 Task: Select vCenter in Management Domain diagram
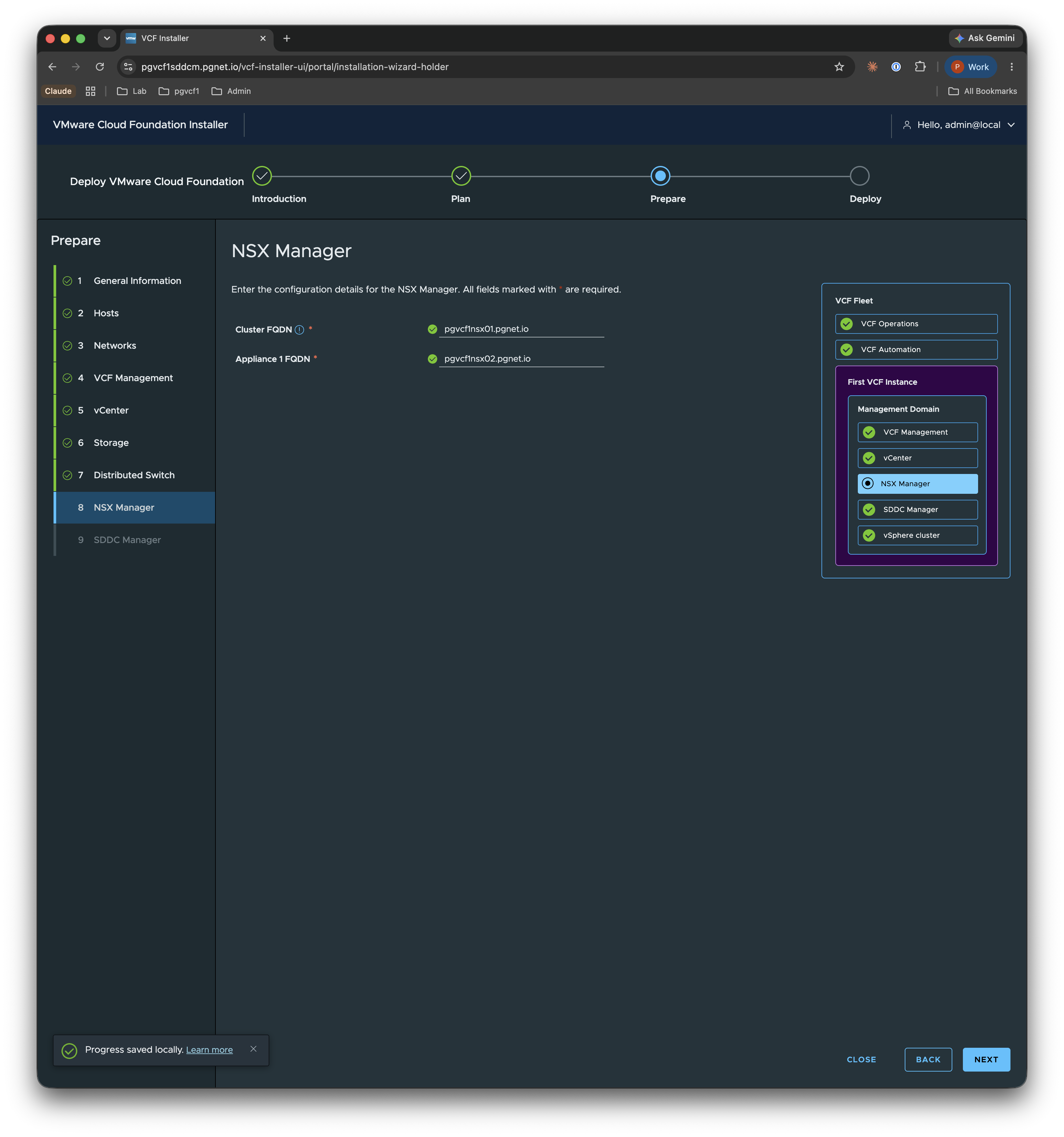[917, 458]
